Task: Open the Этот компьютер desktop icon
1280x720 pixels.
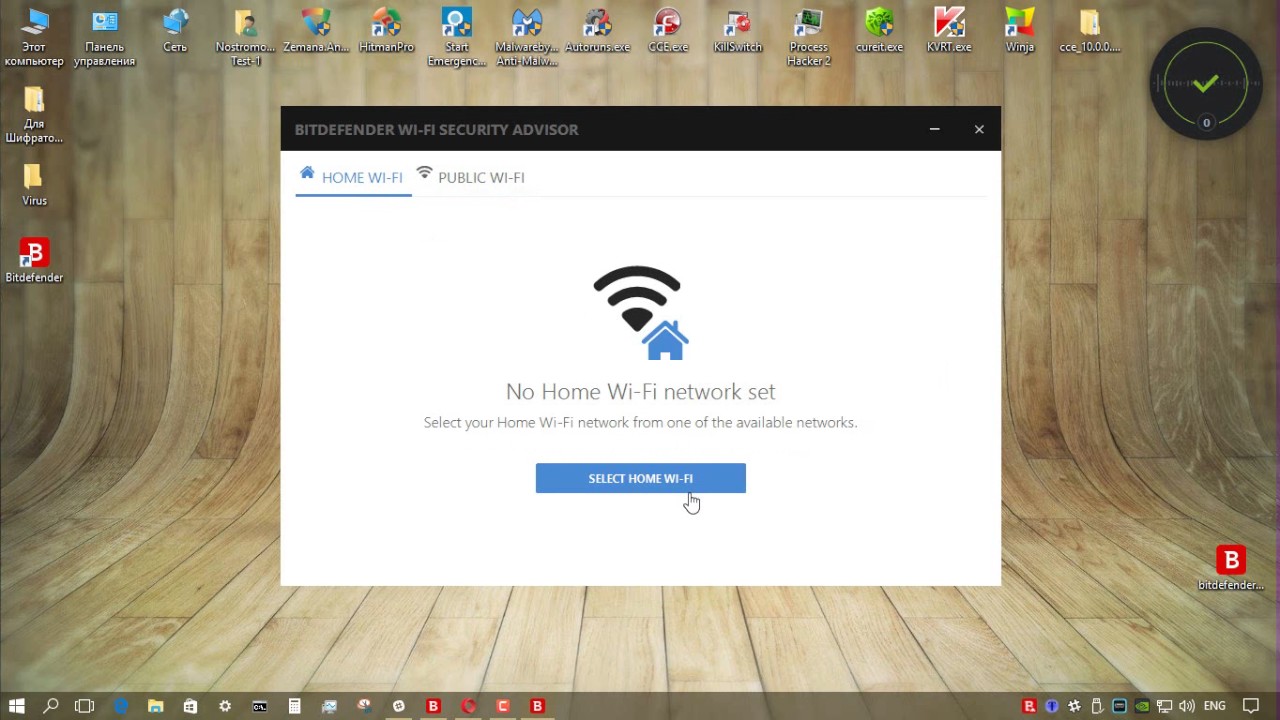Action: click(34, 36)
